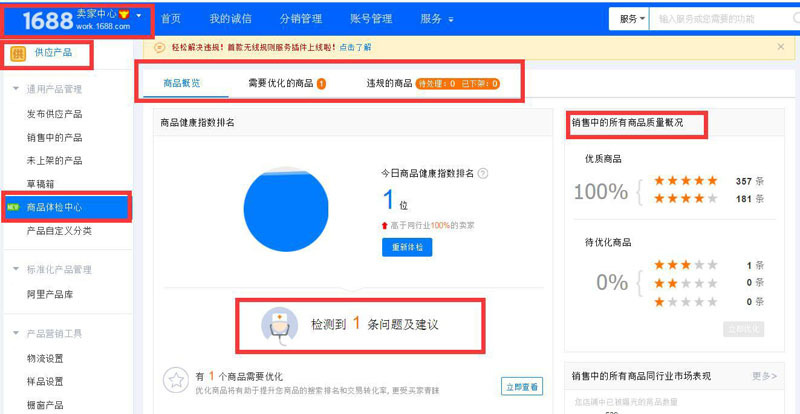This screenshot has width=800, height=414.
Task: Collapse the 通用产品管理 section
Action: pos(16,89)
